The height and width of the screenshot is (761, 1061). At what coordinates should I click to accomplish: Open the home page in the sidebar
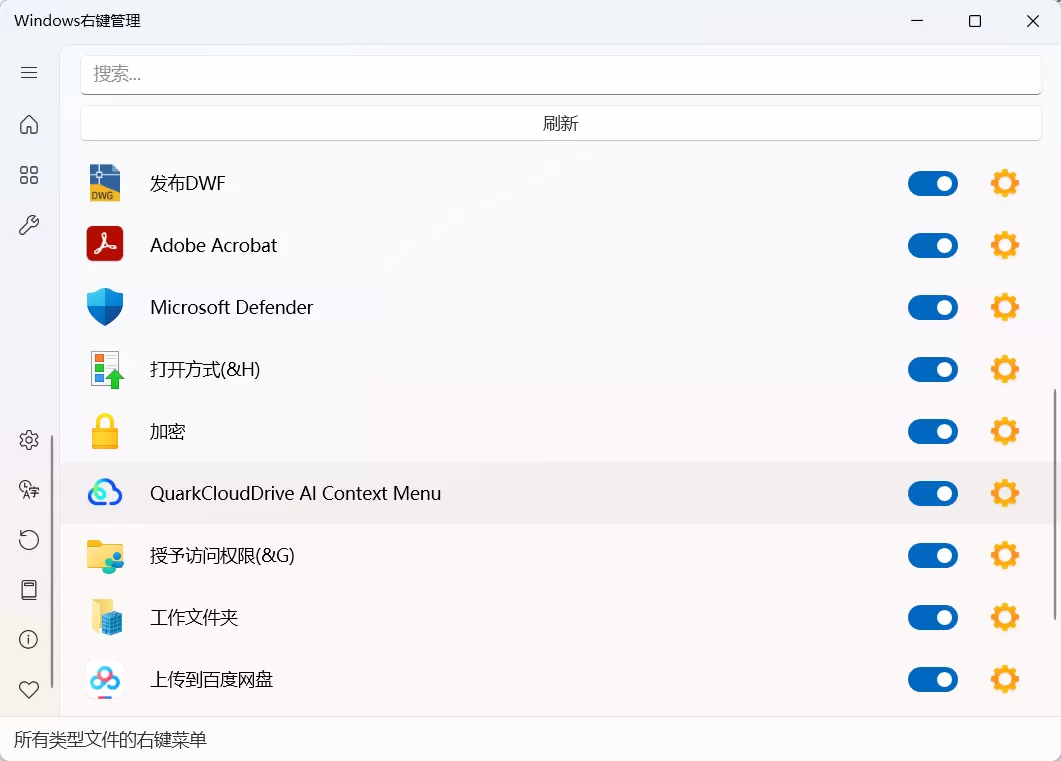pos(29,124)
